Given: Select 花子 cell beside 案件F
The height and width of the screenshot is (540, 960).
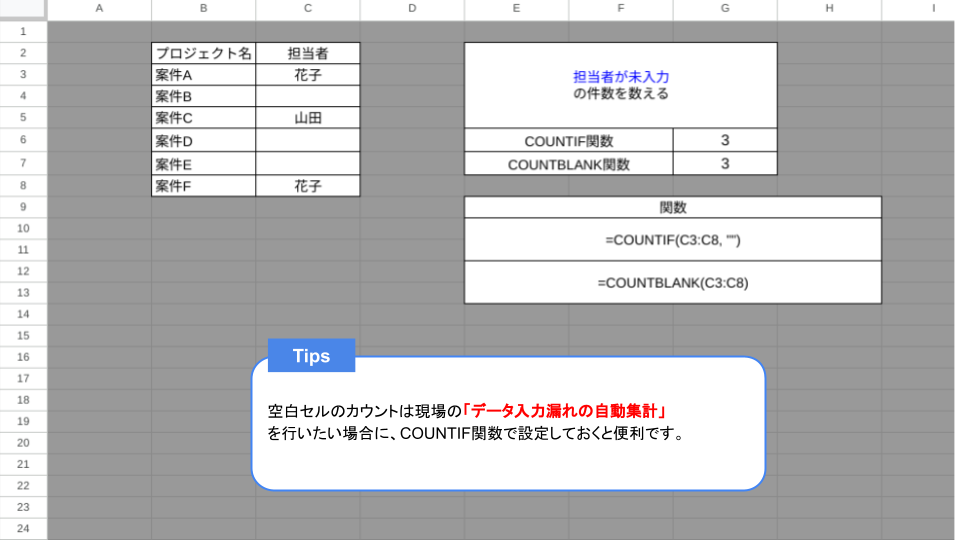Looking at the screenshot, I should click(308, 186).
